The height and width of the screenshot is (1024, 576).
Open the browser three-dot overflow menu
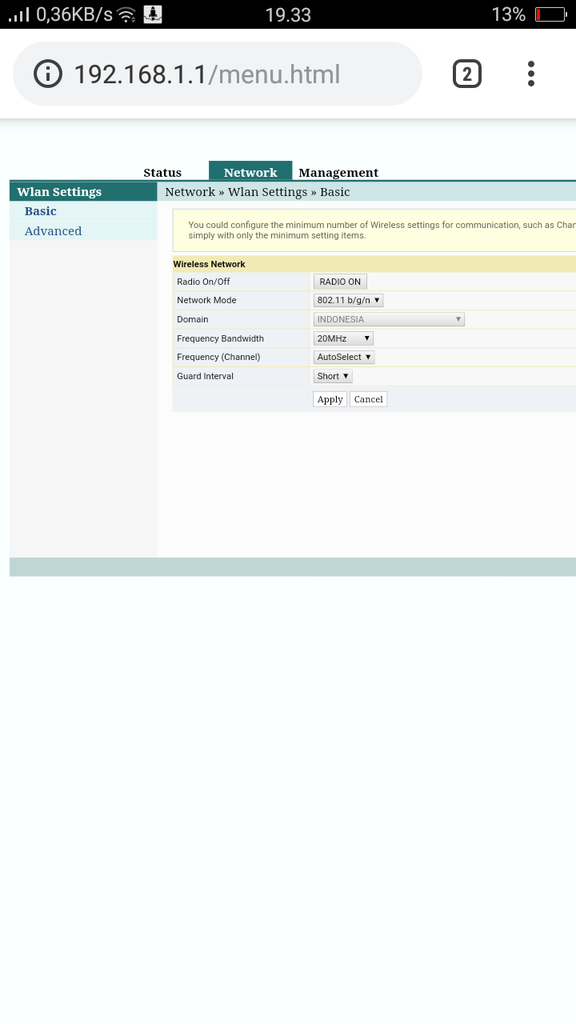[x=531, y=74]
